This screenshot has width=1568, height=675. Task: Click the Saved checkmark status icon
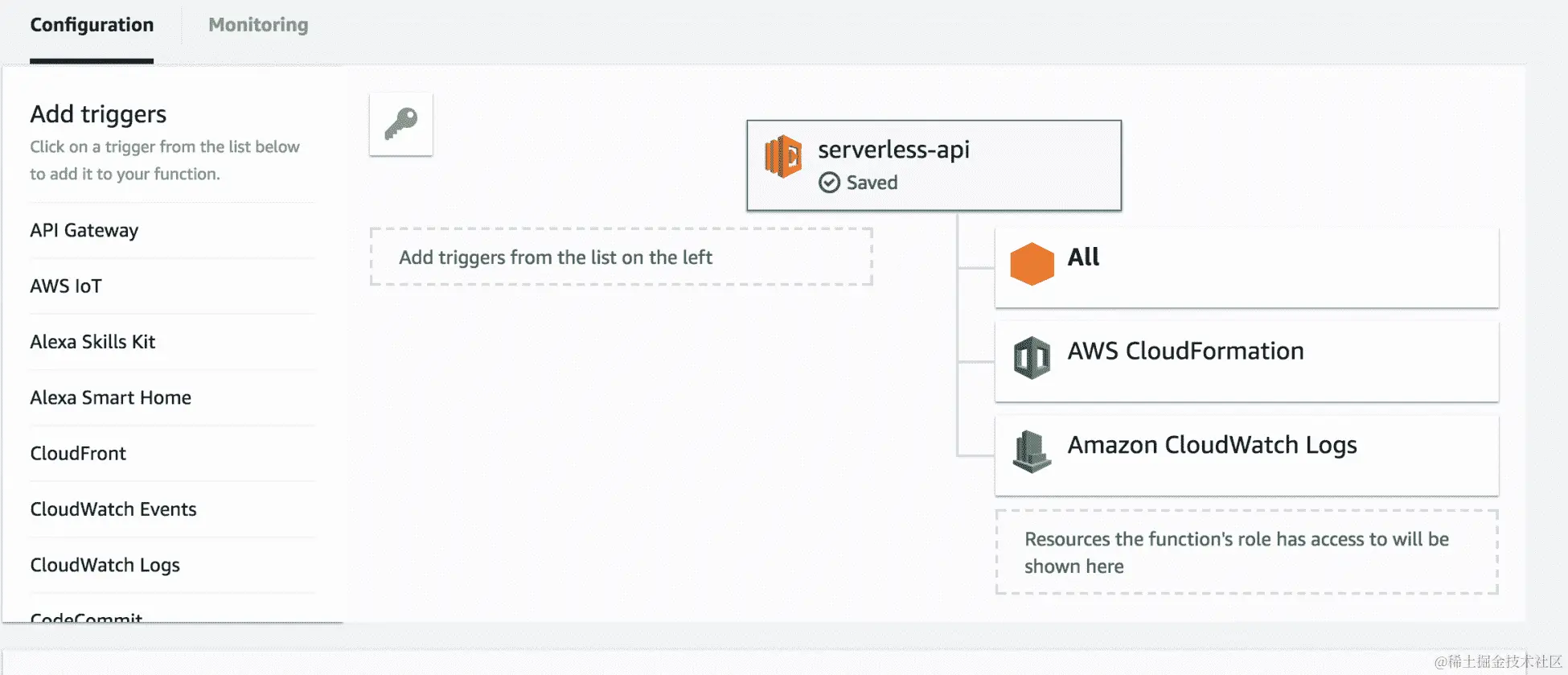(x=829, y=183)
